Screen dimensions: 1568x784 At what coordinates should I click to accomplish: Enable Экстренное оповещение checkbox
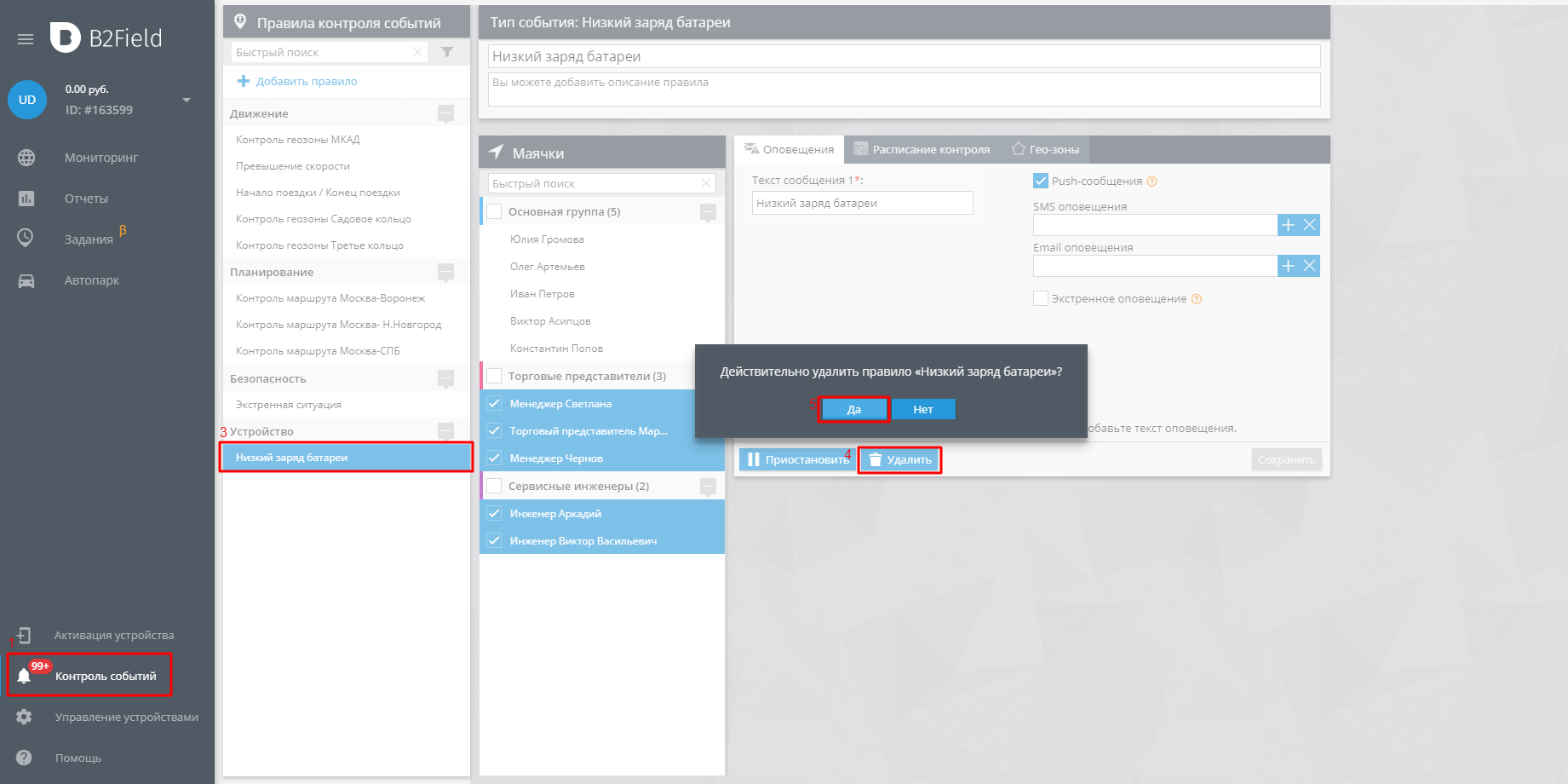click(x=1041, y=298)
